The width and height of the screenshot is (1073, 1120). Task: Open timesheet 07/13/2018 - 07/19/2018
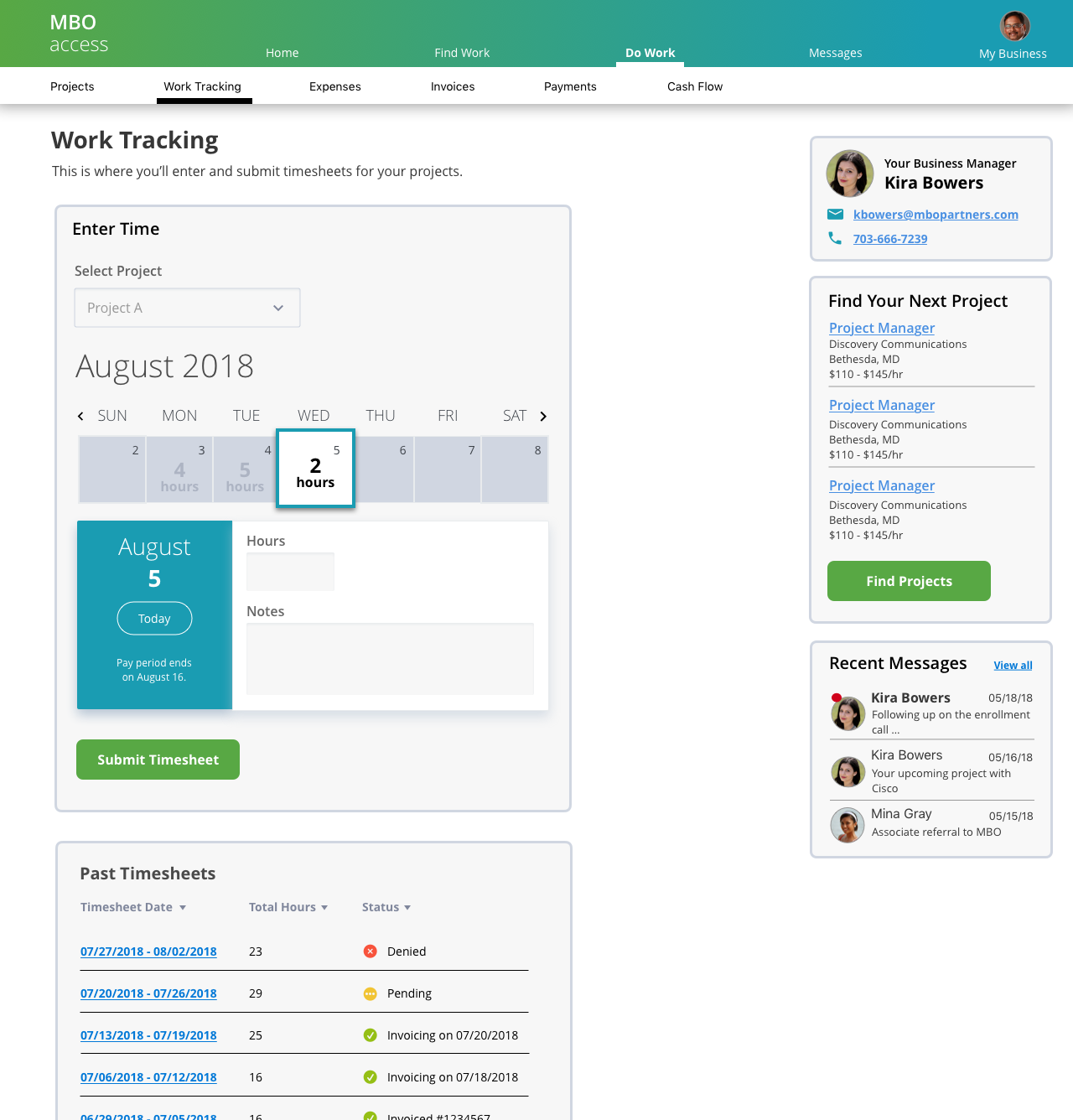(148, 1035)
